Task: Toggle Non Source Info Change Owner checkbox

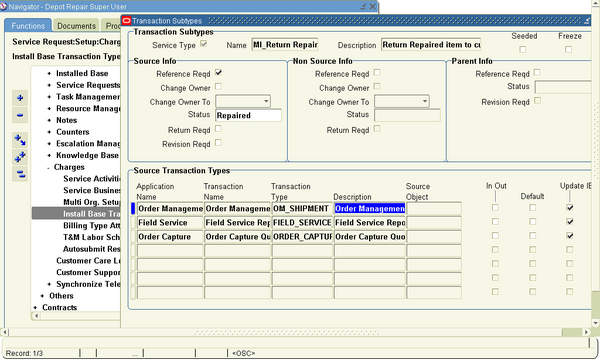Action: coord(377,86)
